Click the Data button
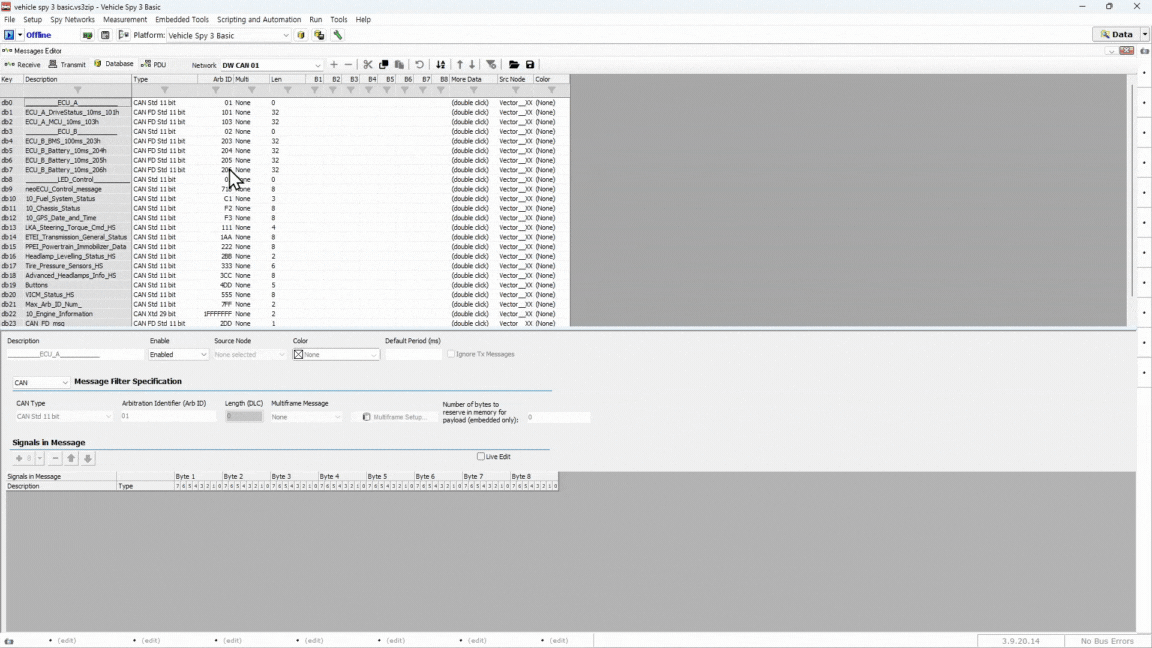 click(1116, 34)
